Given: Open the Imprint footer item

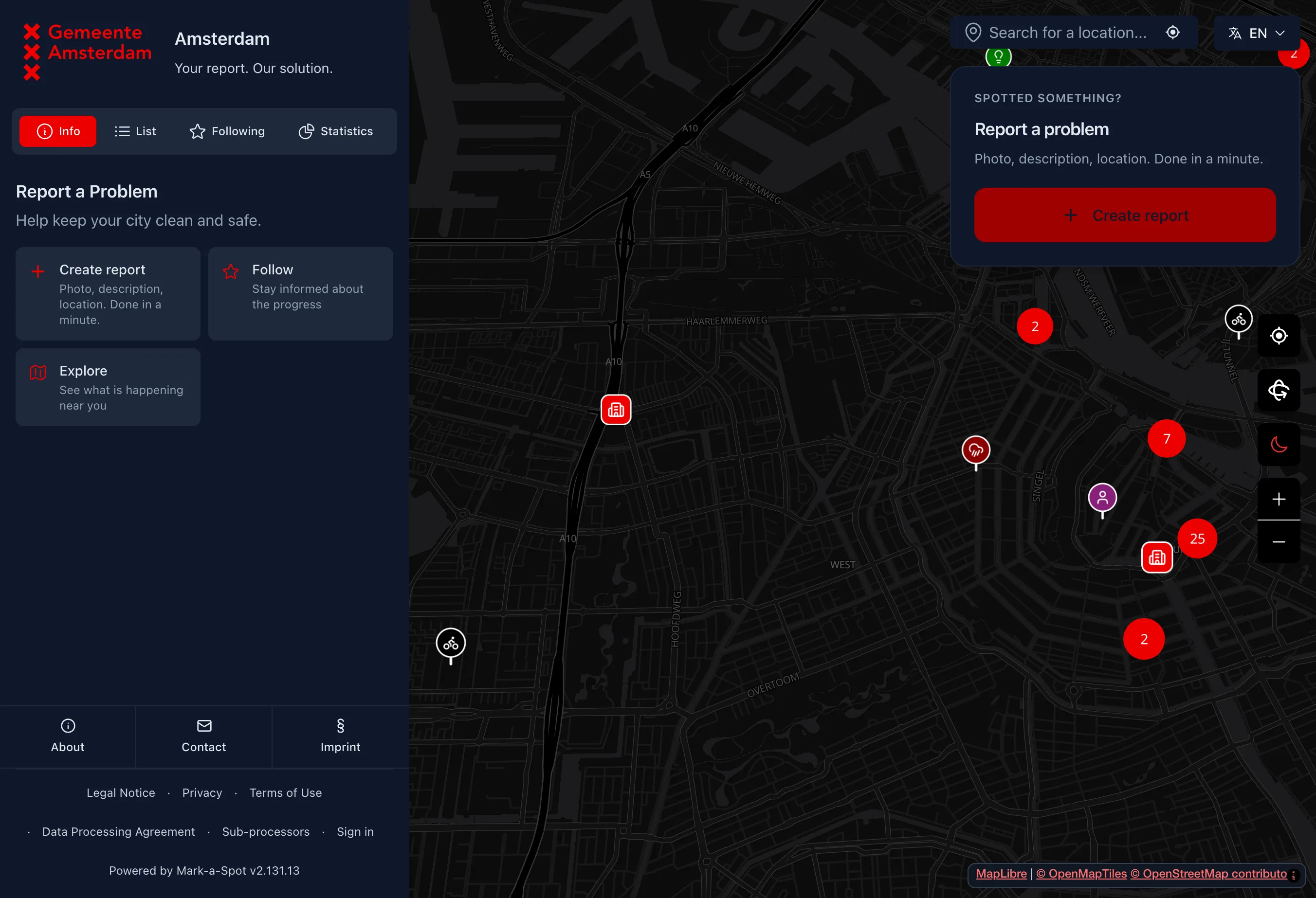Looking at the screenshot, I should 340,736.
